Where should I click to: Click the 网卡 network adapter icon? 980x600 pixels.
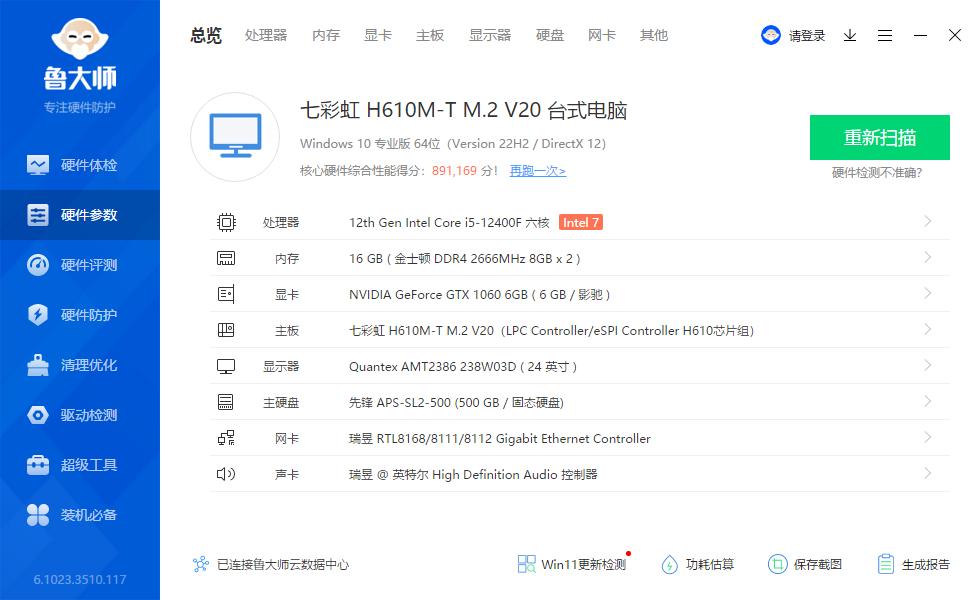(226, 438)
